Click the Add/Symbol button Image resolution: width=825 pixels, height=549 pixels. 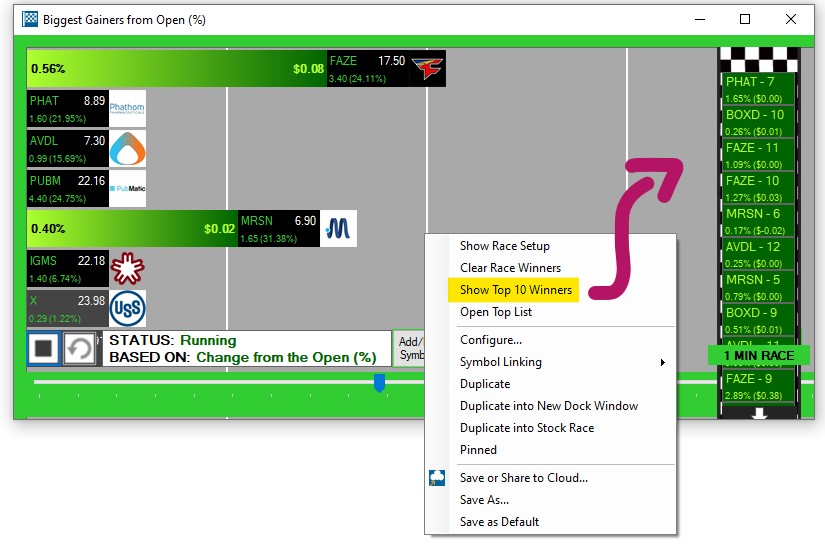pos(409,348)
